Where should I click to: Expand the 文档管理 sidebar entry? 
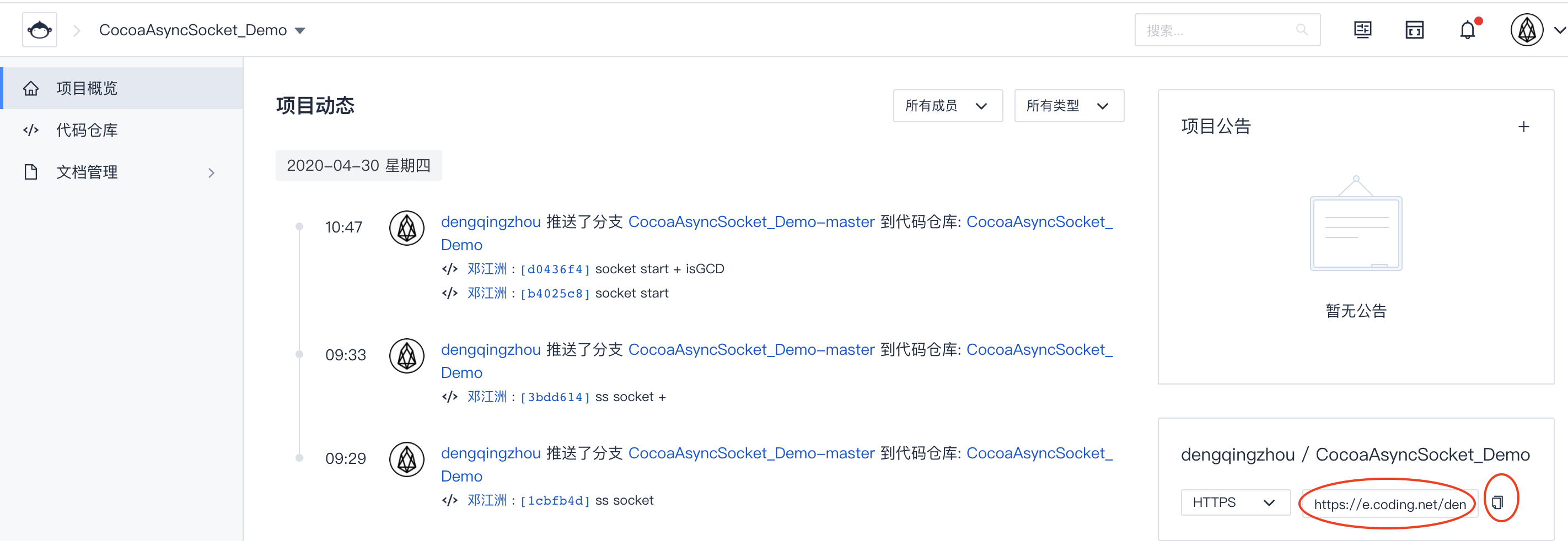tap(211, 172)
